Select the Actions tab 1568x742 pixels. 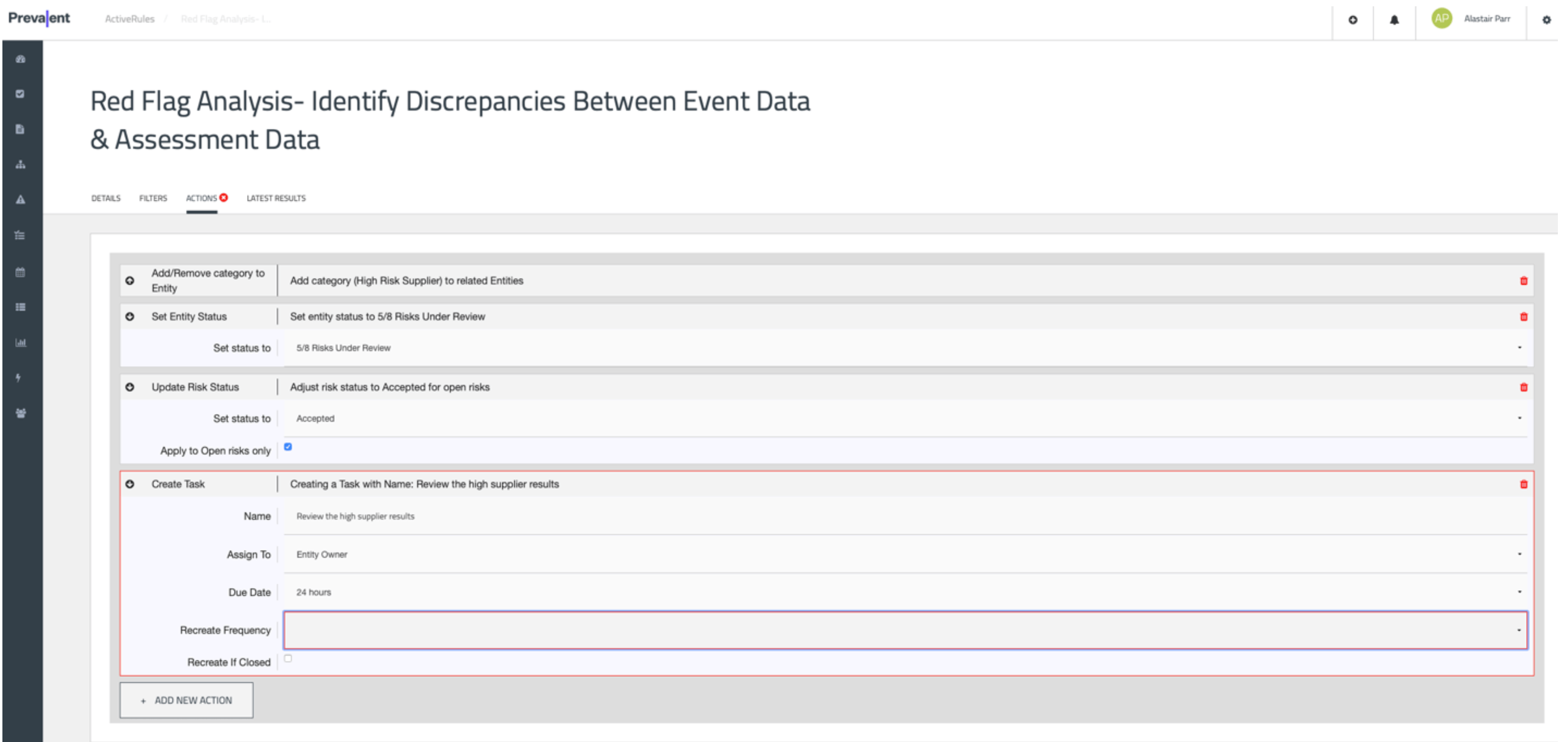(202, 198)
